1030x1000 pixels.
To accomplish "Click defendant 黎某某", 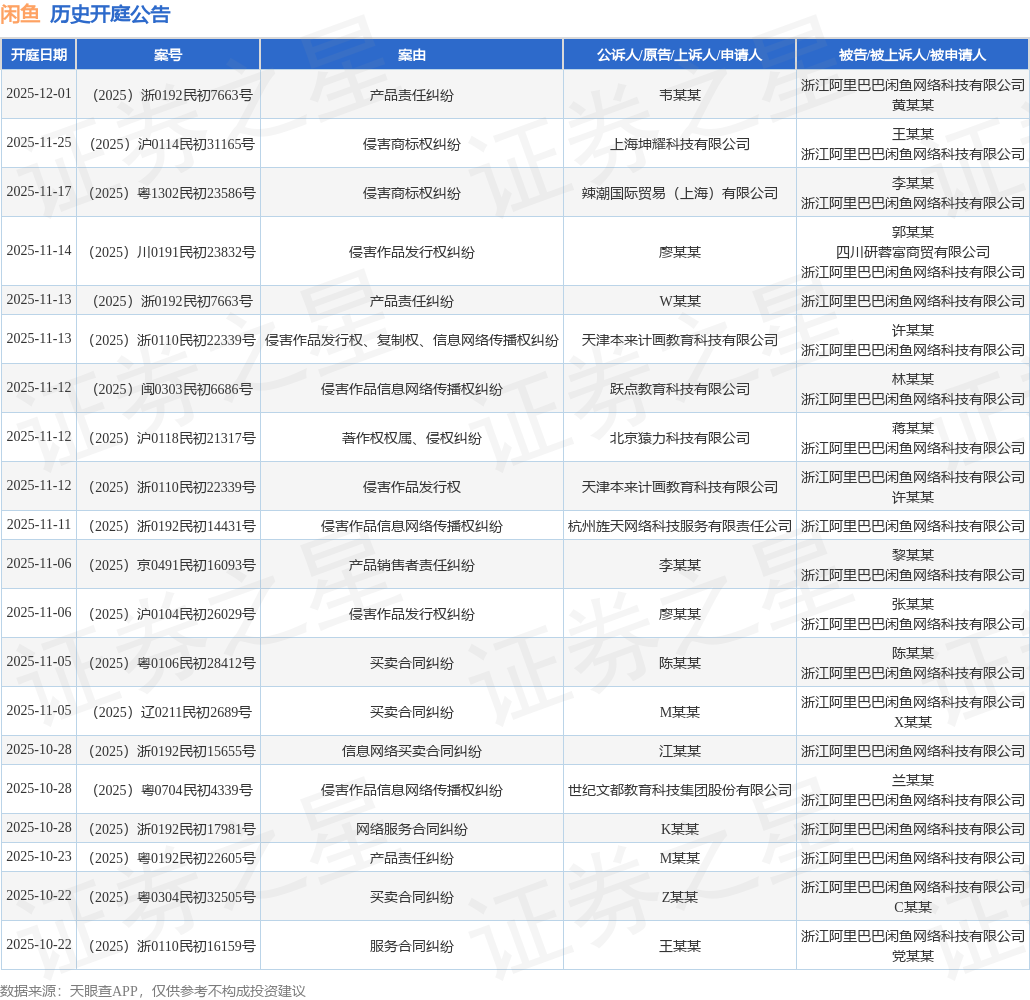I will click(912, 555).
